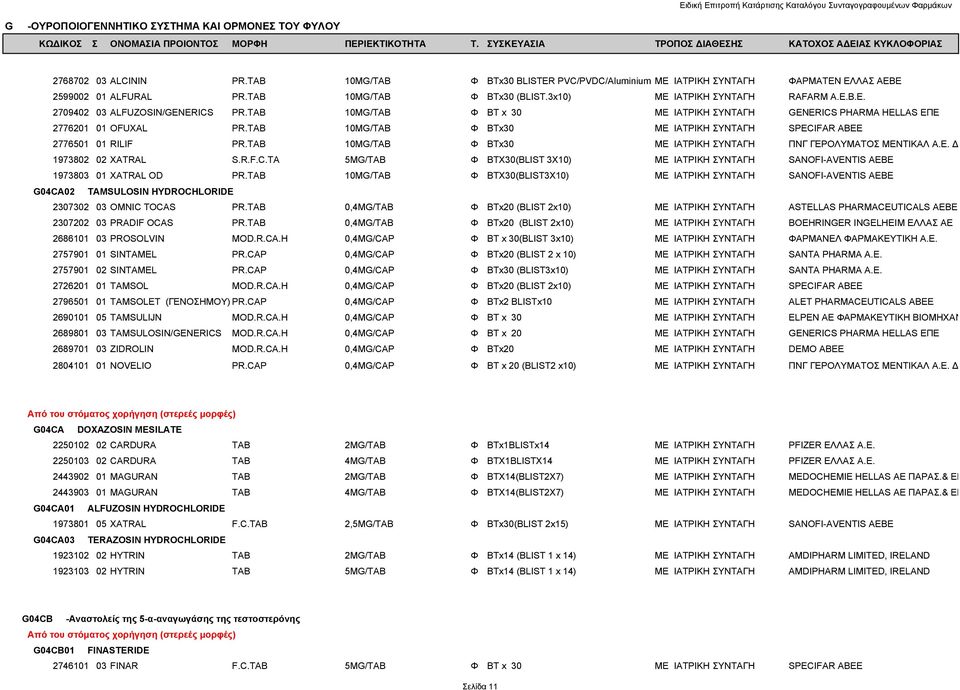Select ΦΑΡΜΑΝΕΛ ΦΑΡΜΑΚΕΥΤΙΚΗ Α.Ε. holder
Screen dimensions: 960x690
coord(863,239)
